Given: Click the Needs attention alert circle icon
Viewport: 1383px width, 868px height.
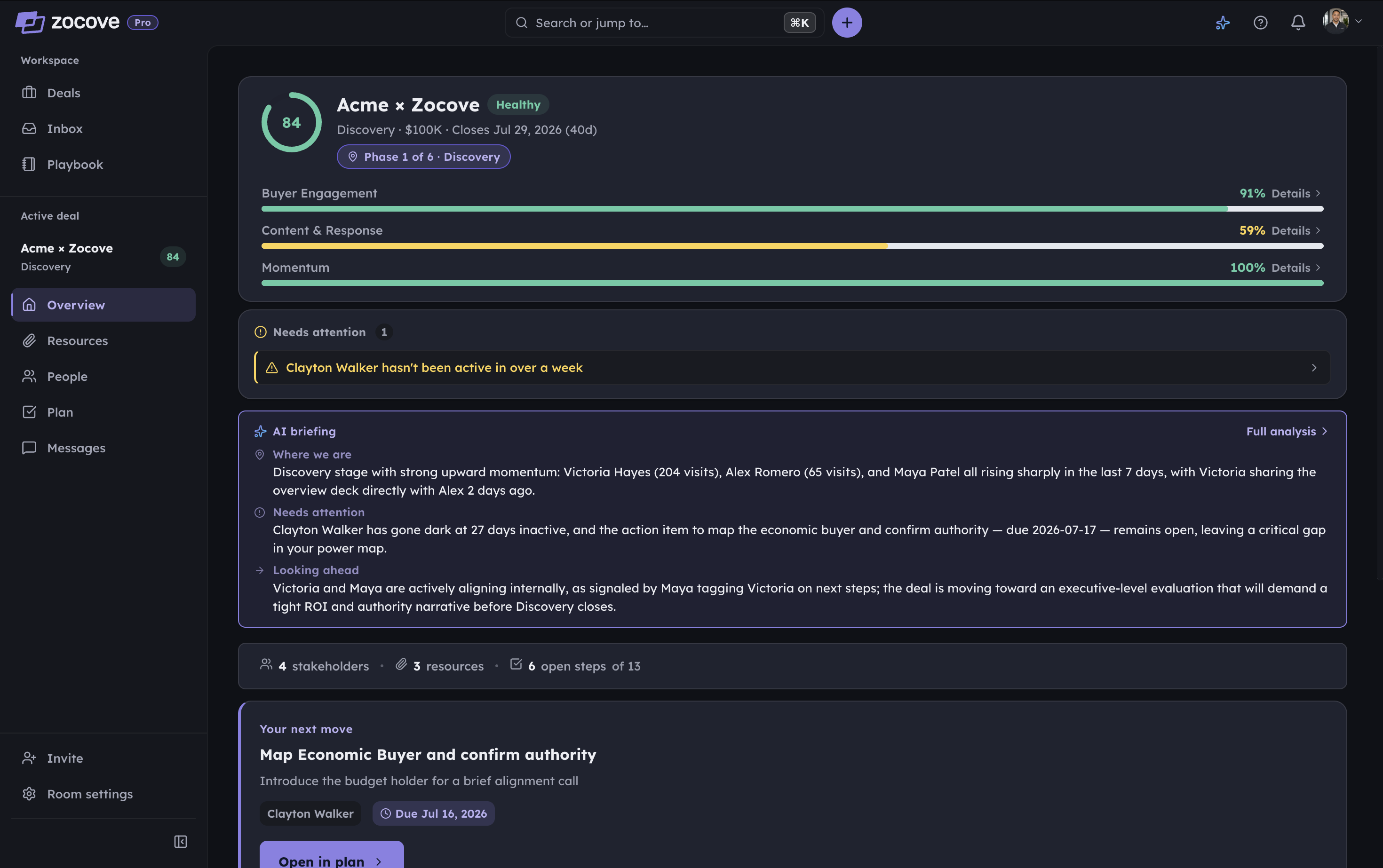Looking at the screenshot, I should tap(260, 332).
